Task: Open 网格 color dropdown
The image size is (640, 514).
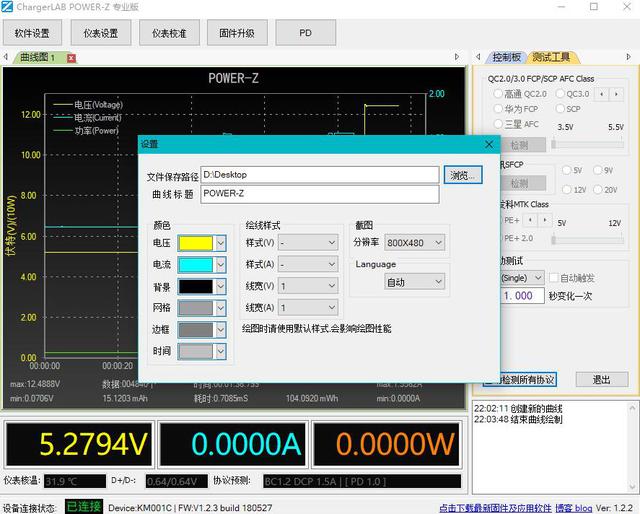Action: click(x=220, y=308)
